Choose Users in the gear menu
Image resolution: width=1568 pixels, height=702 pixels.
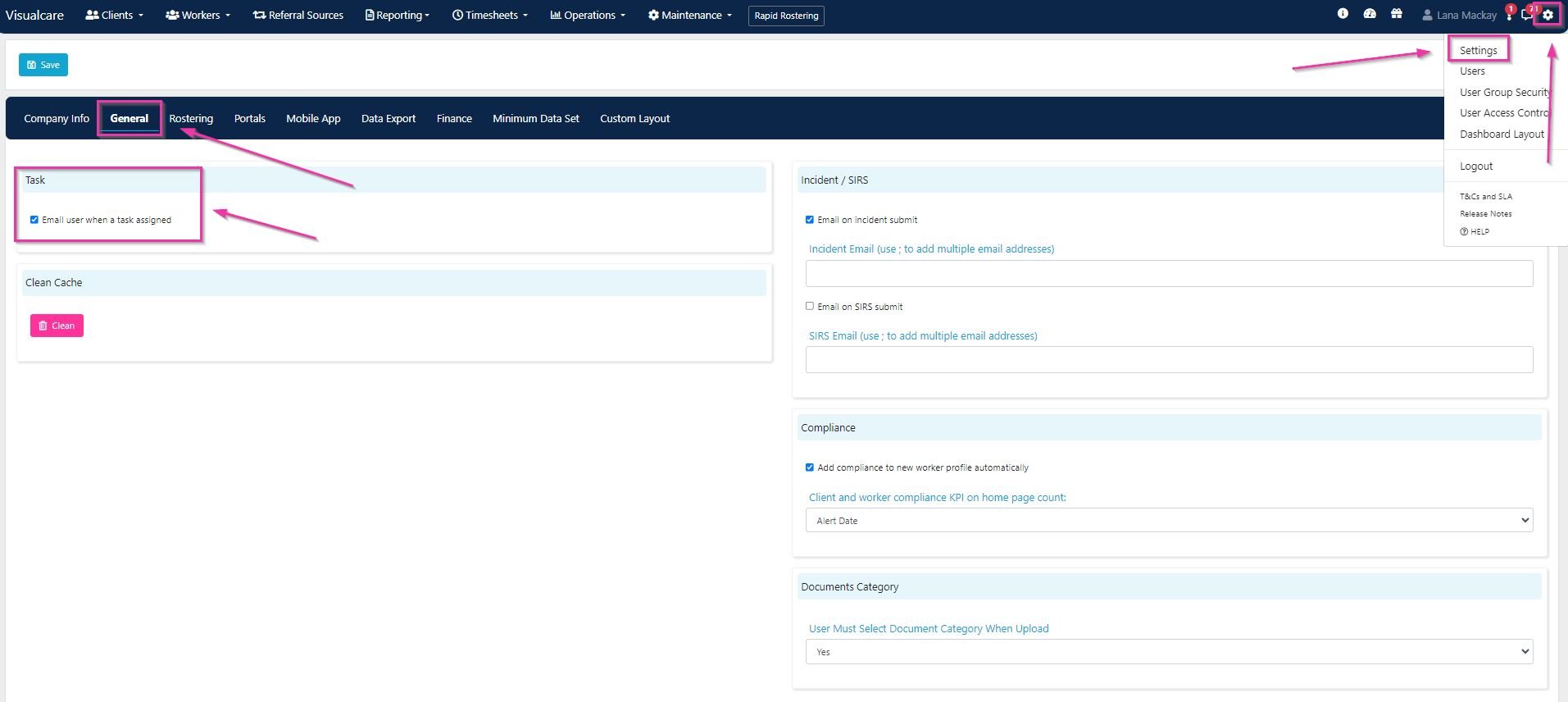pos(1472,71)
